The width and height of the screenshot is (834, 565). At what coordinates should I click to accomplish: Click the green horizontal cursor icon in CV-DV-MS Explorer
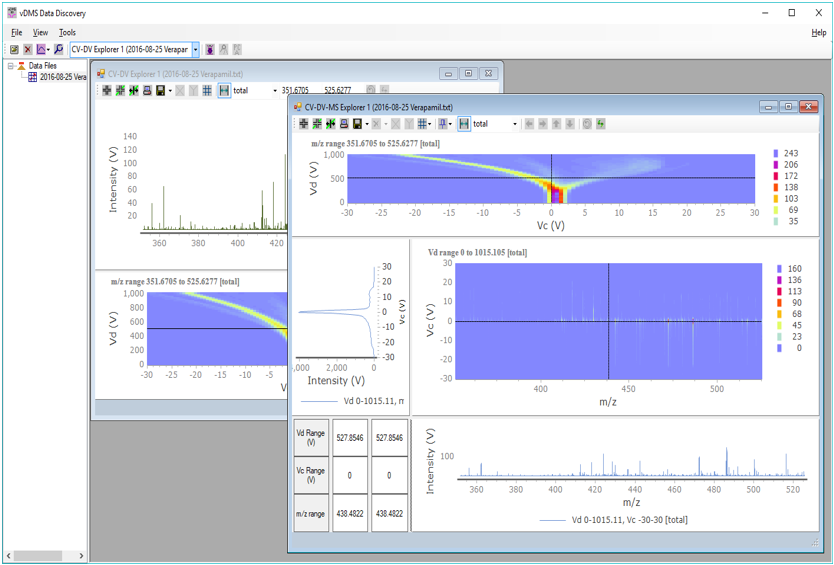click(x=317, y=123)
